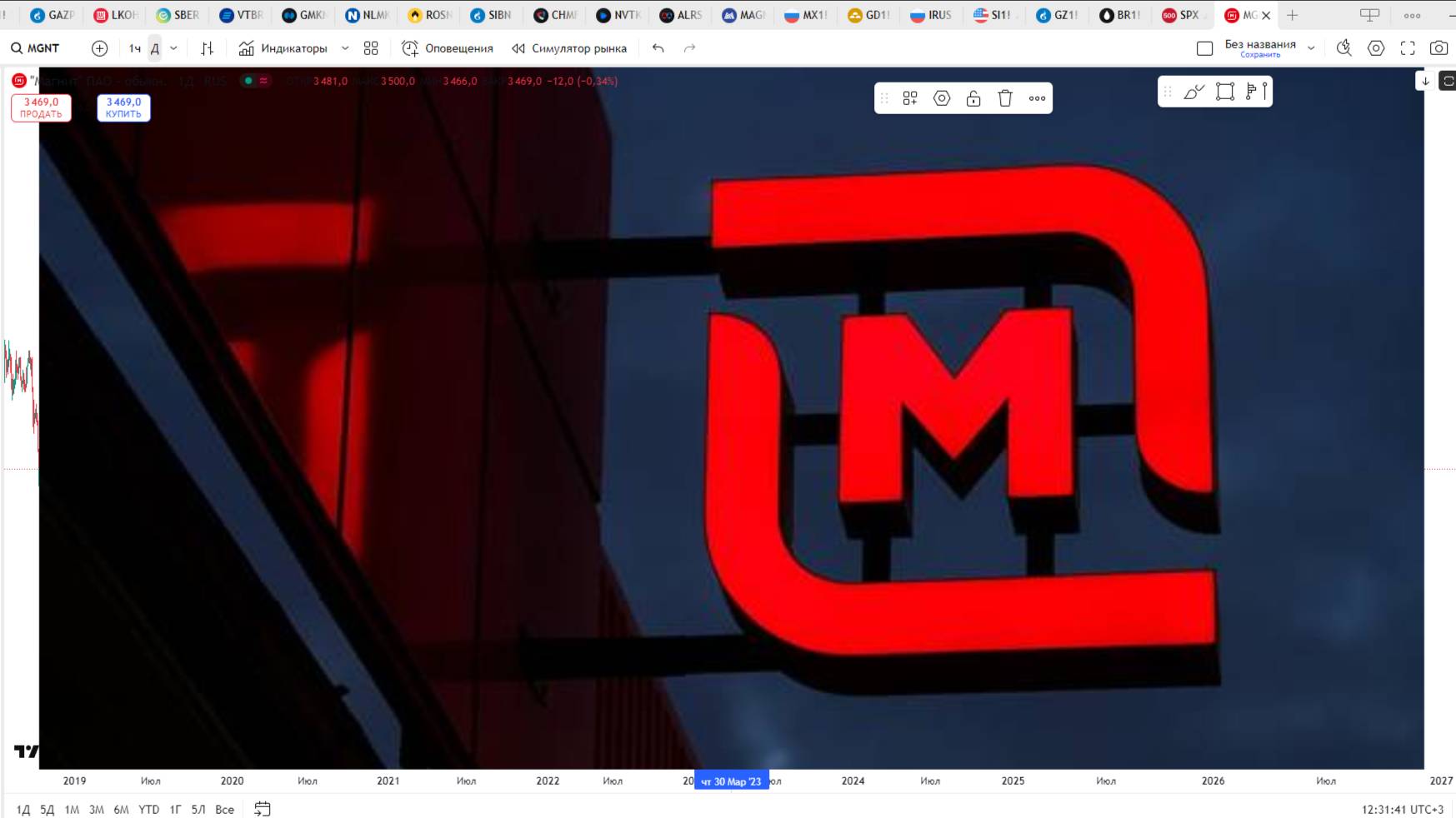Switch to the SPX tab

tap(1183, 15)
